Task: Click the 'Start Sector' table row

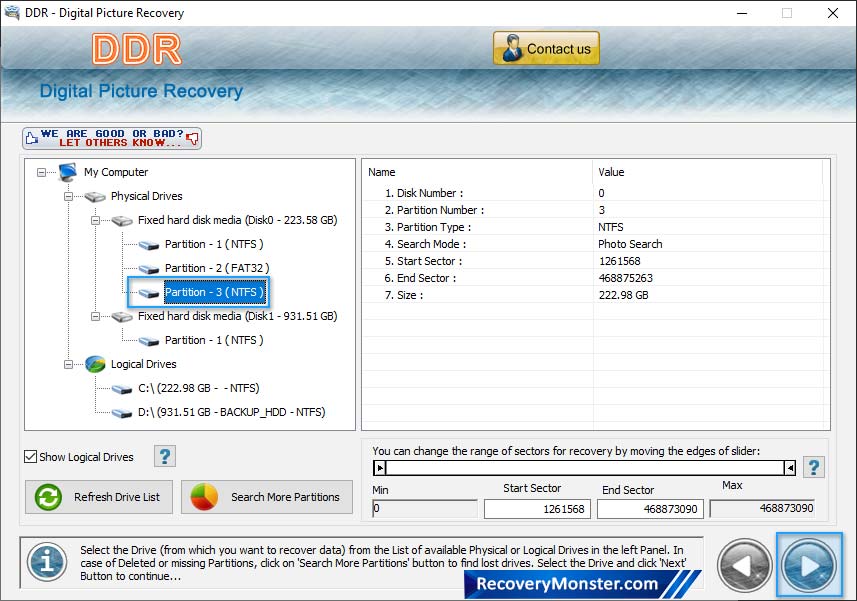Action: click(x=593, y=261)
